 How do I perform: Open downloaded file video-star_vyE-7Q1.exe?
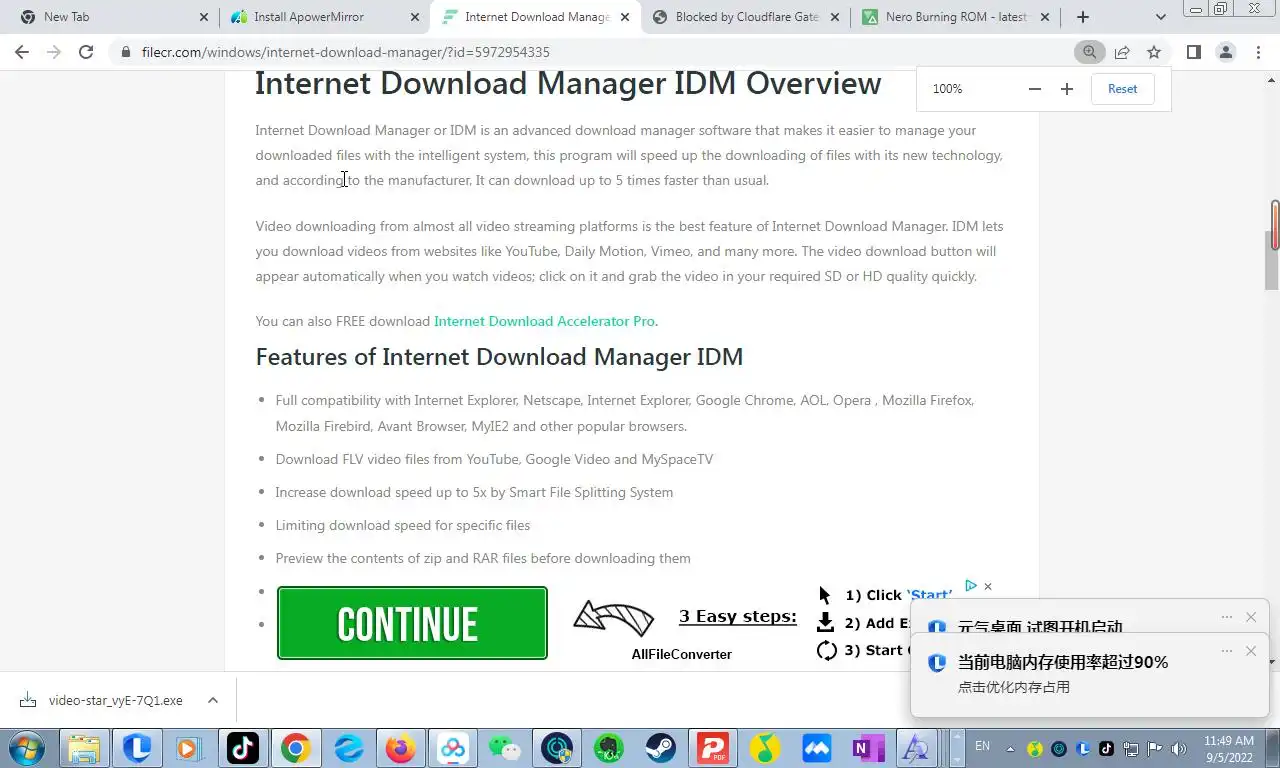pyautogui.click(x=115, y=700)
